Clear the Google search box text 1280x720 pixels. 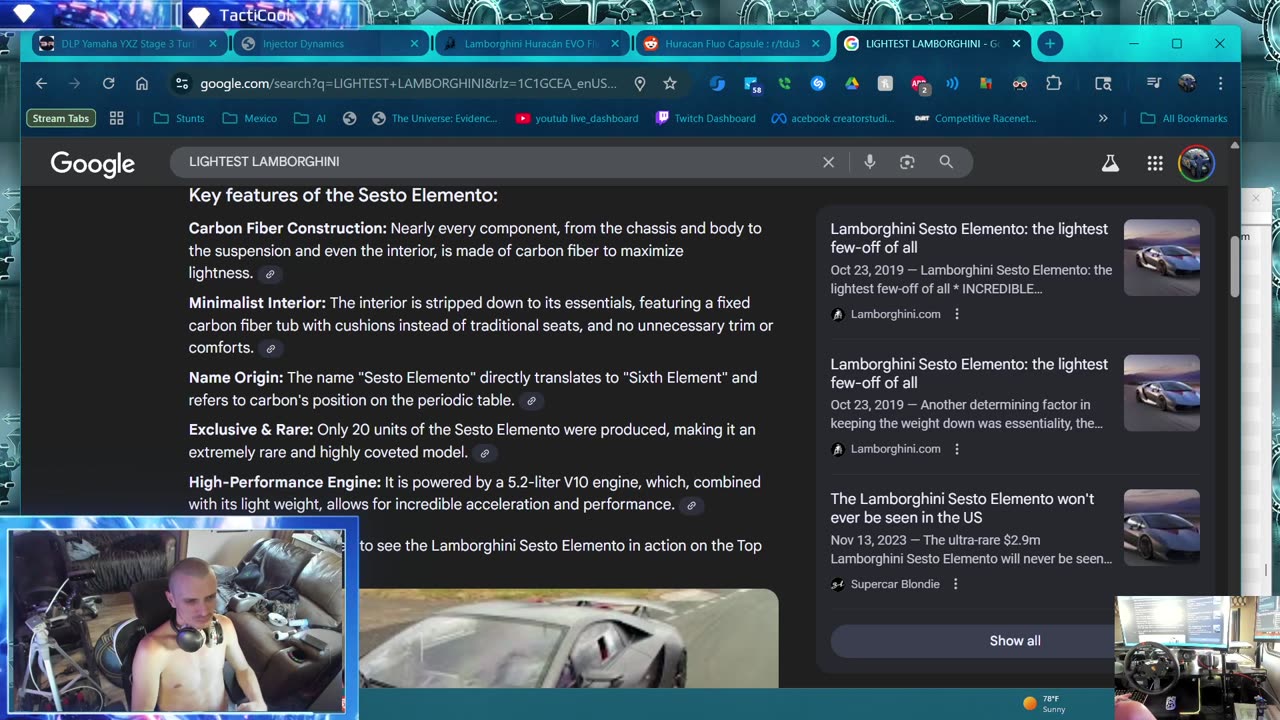828,162
